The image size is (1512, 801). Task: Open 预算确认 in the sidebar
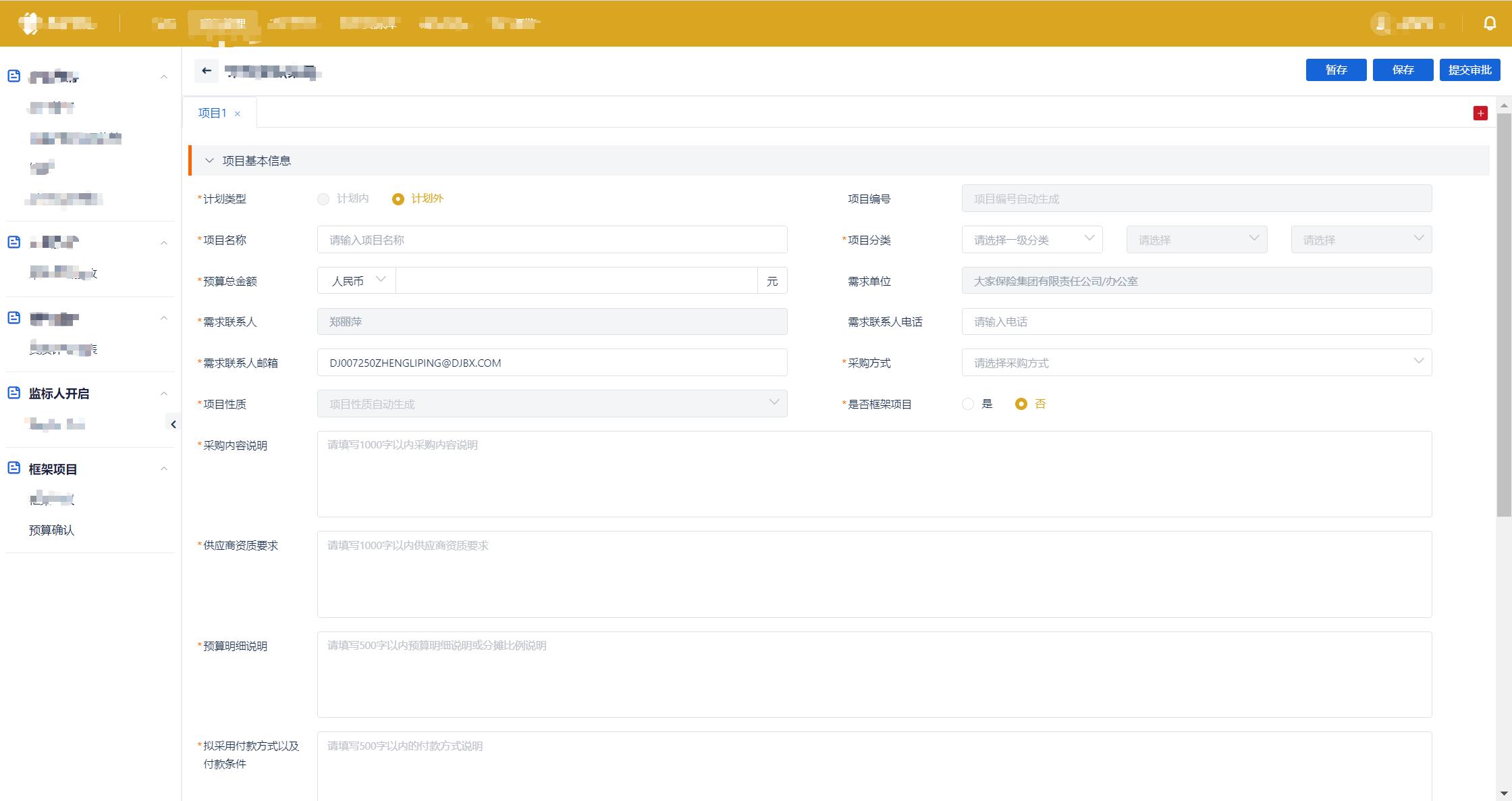pyautogui.click(x=51, y=530)
